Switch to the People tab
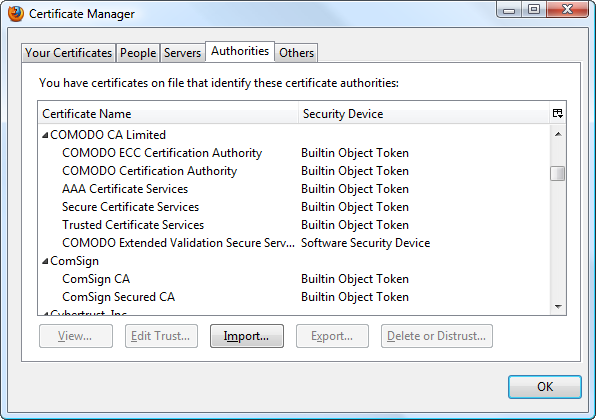The width and height of the screenshot is (596, 420). coord(138,53)
